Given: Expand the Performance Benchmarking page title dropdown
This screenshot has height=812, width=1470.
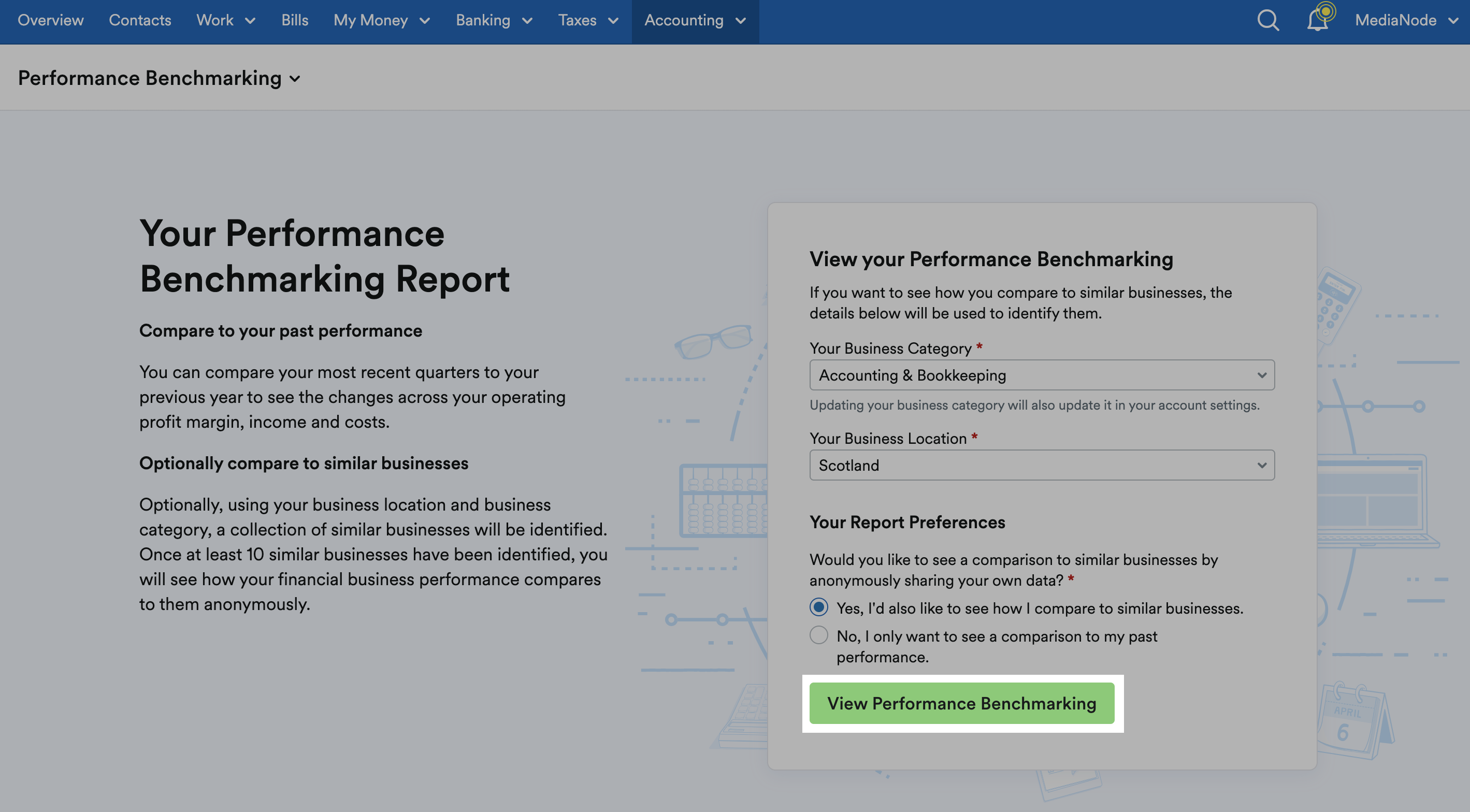Looking at the screenshot, I should point(159,78).
